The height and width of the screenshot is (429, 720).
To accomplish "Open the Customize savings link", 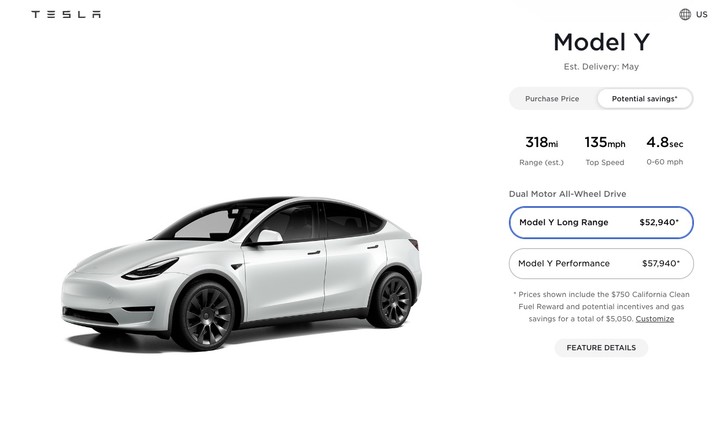I will tap(654, 319).
